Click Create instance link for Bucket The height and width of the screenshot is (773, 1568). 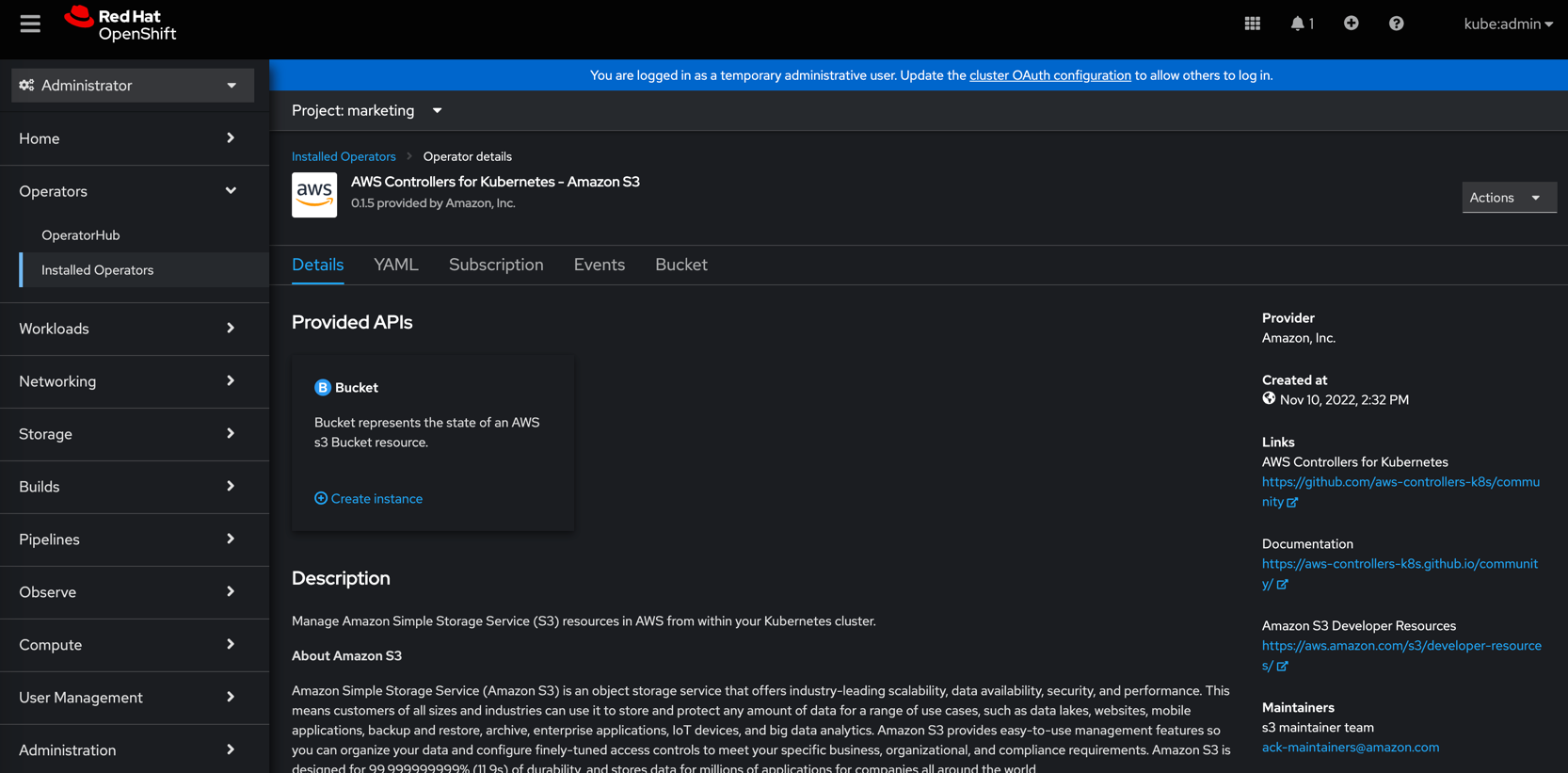[x=376, y=499]
